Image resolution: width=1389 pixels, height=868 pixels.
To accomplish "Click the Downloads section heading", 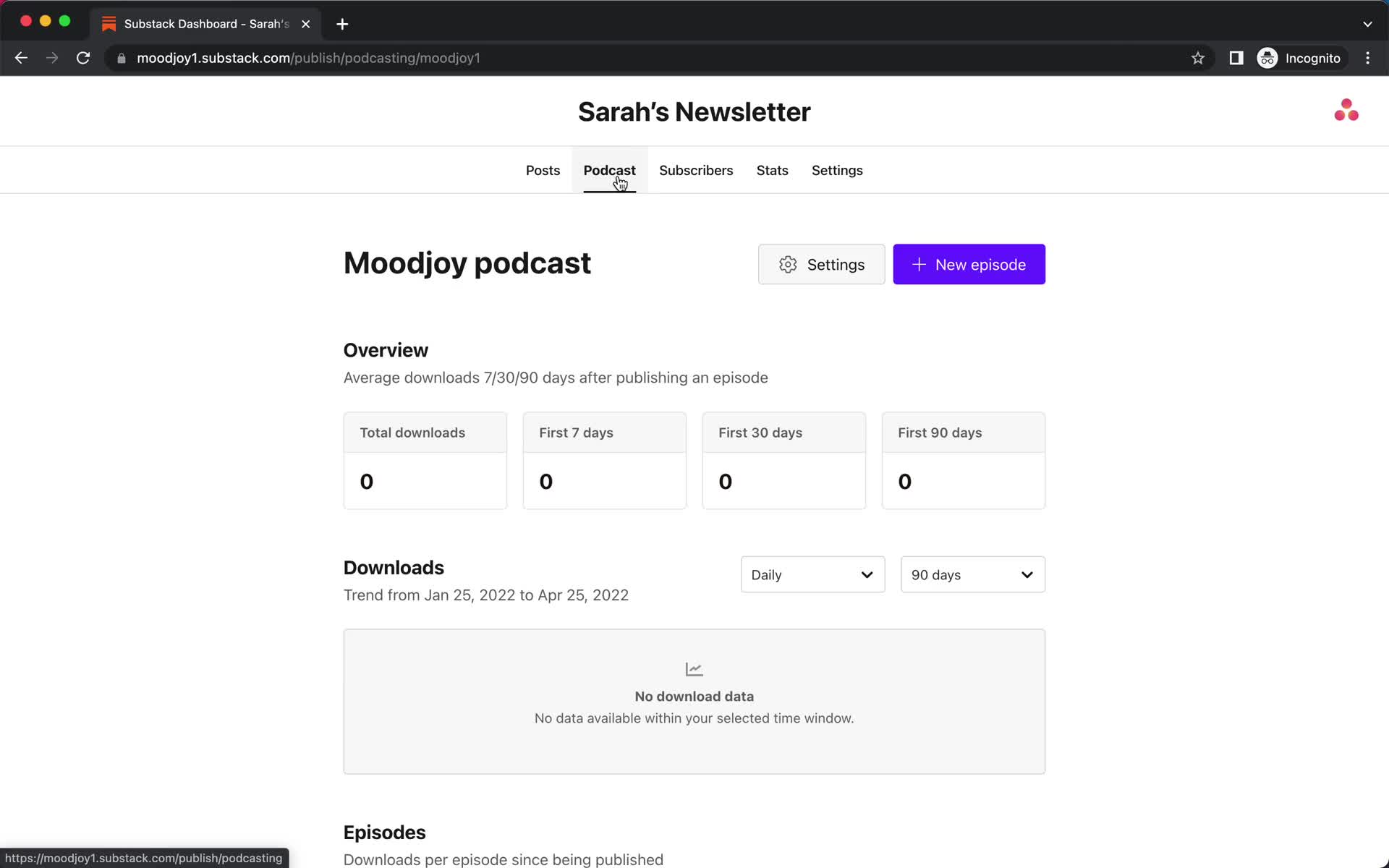I will (394, 568).
